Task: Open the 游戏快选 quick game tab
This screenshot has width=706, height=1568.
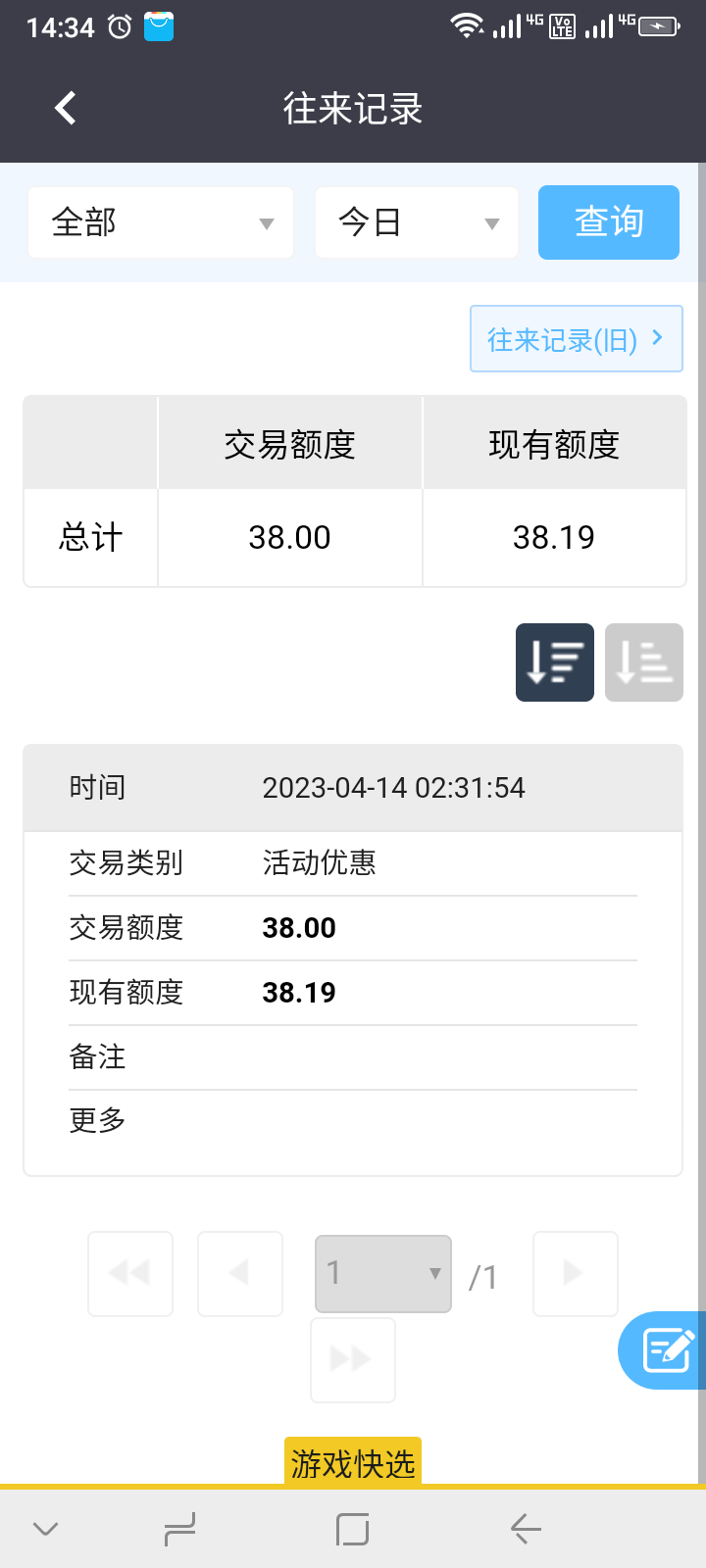Action: coord(353,1463)
